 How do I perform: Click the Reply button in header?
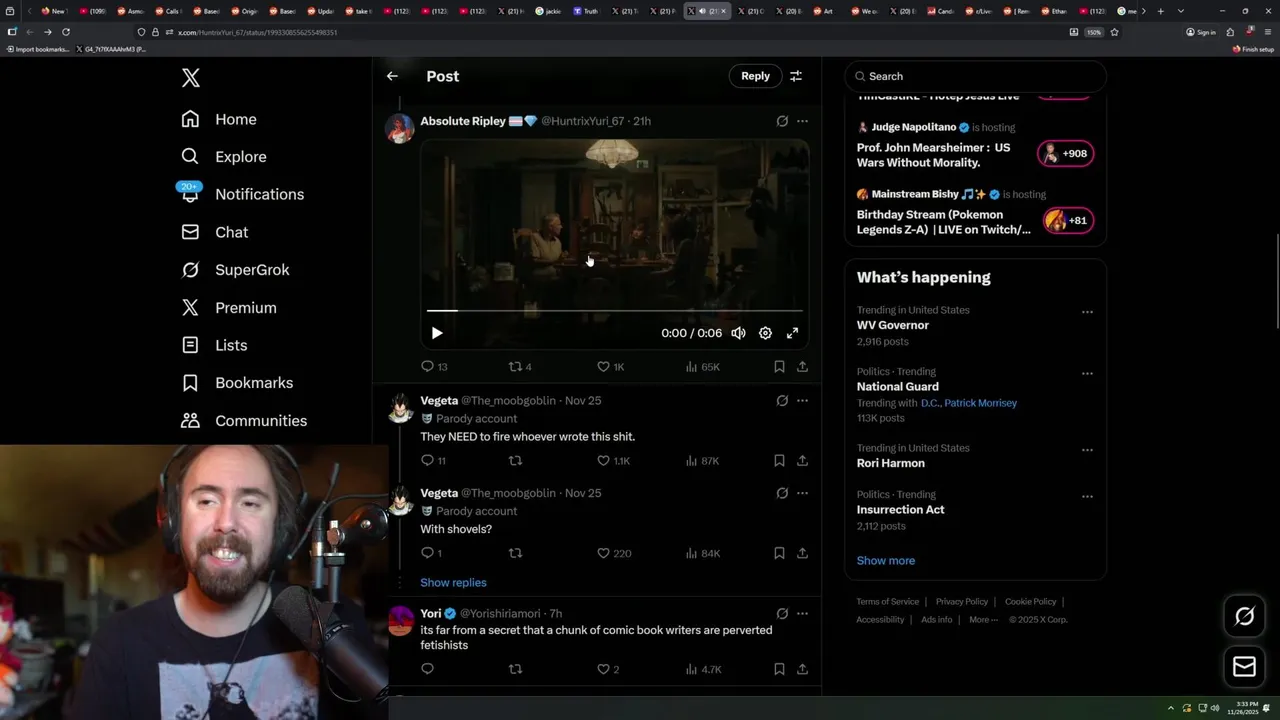[755, 76]
